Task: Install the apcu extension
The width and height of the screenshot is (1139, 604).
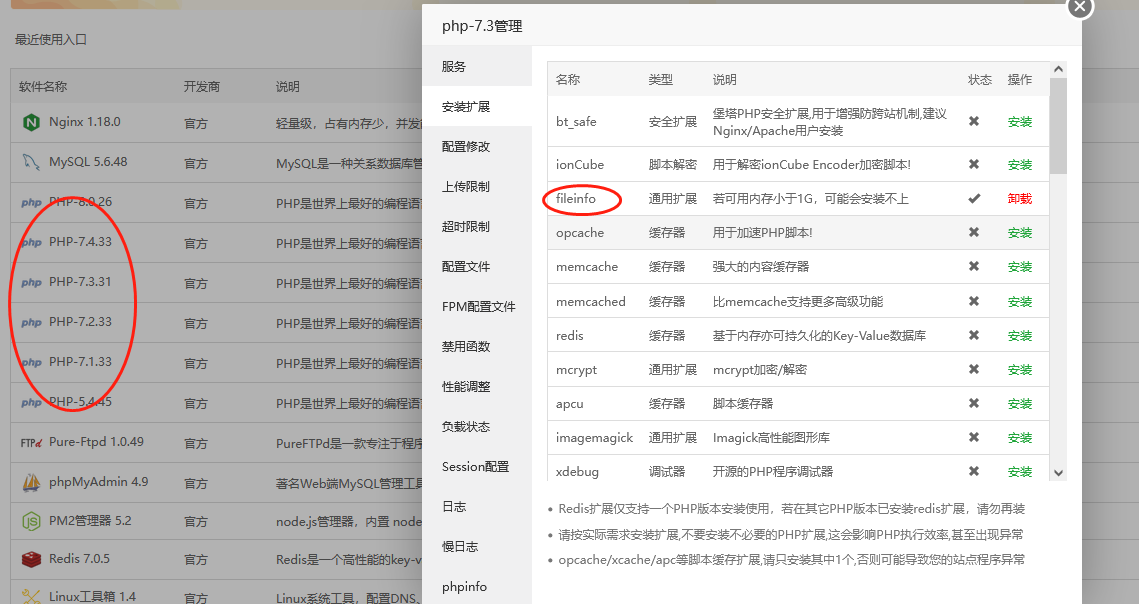Action: click(x=1020, y=404)
